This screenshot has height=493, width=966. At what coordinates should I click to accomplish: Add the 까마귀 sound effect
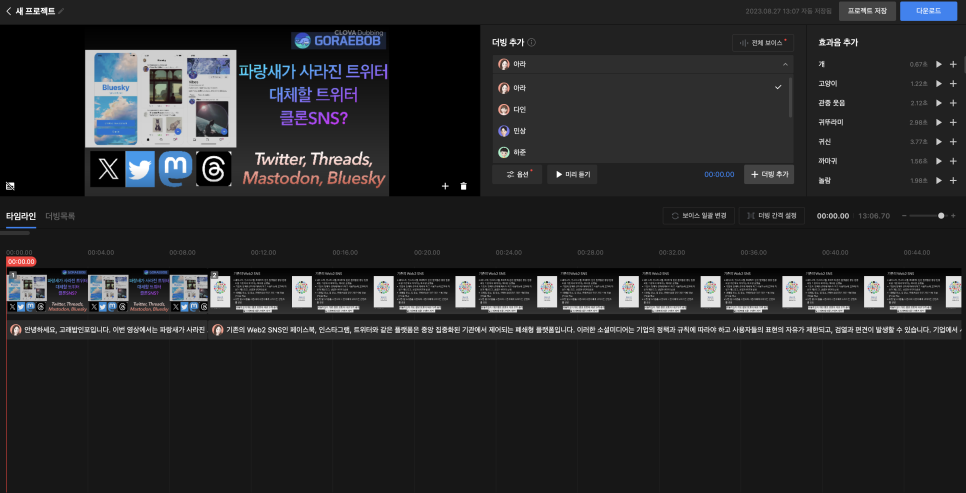953,161
